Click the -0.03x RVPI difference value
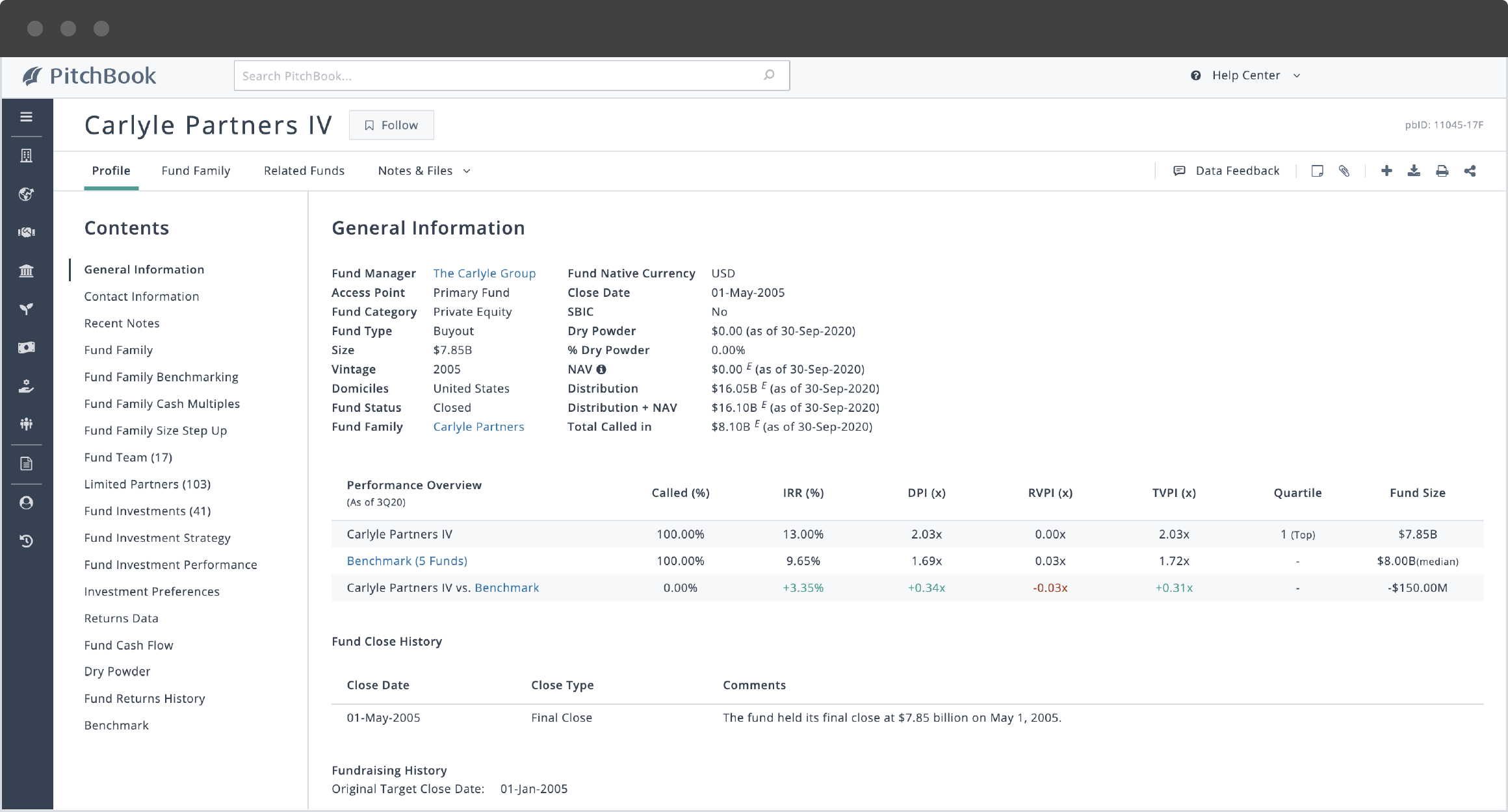Viewport: 1508px width, 812px height. click(1050, 588)
